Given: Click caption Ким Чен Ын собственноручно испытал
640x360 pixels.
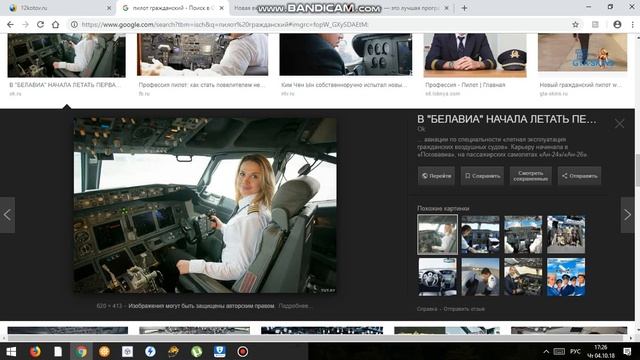Looking at the screenshot, I should [344, 85].
